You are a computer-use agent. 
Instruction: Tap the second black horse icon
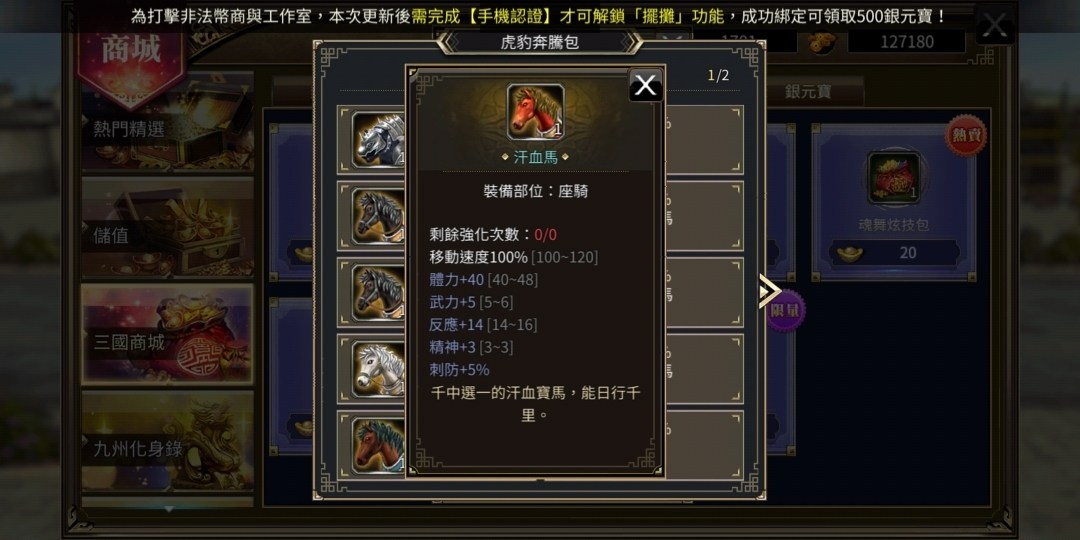coord(378,216)
